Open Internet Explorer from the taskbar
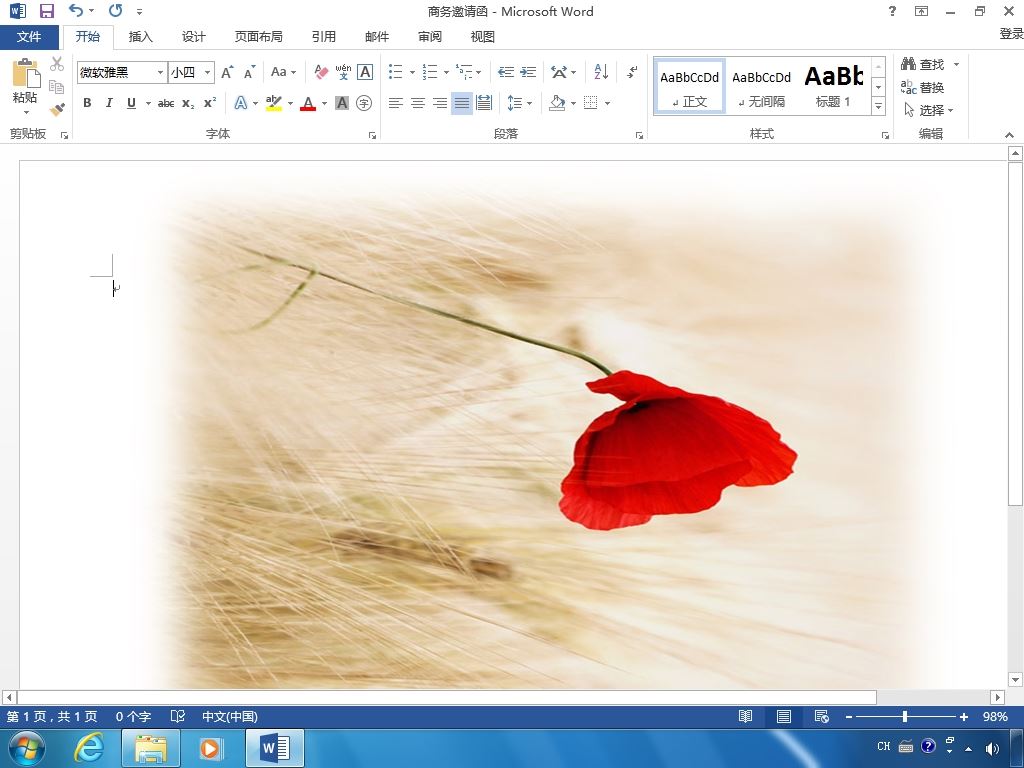Viewport: 1024px width, 768px height. tap(88, 748)
